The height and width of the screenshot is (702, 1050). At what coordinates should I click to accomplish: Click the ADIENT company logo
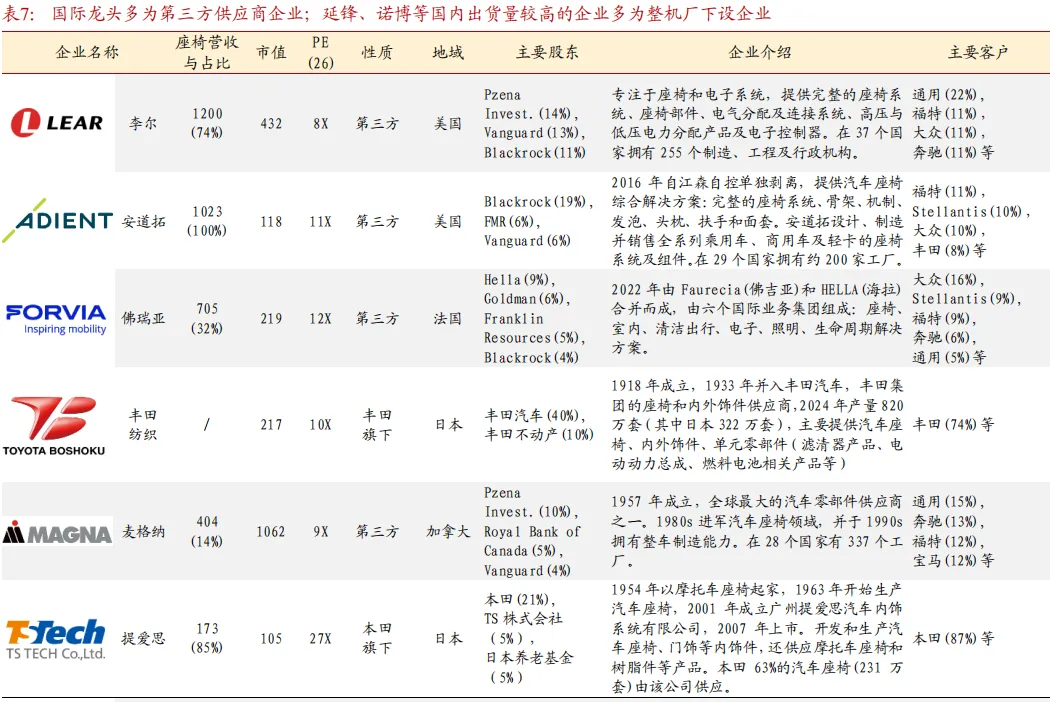pos(58,220)
